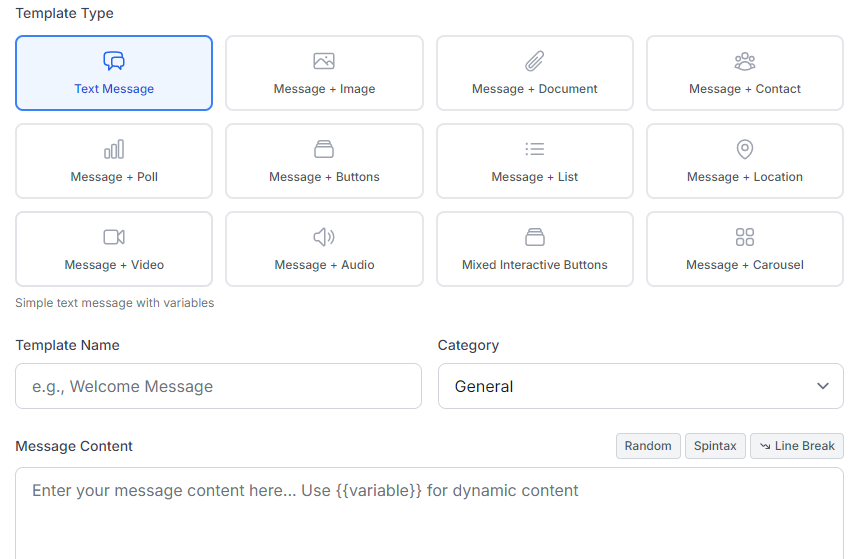
Task: Add a Line Break via its button
Action: tap(797, 446)
